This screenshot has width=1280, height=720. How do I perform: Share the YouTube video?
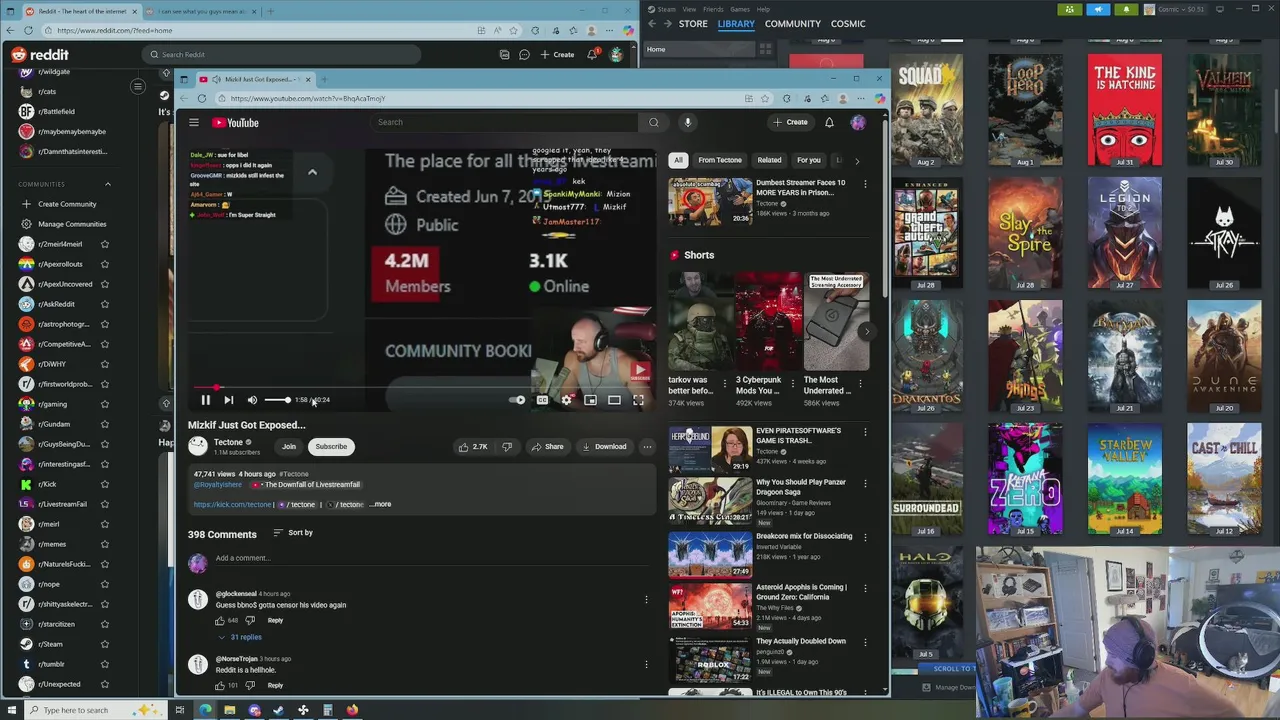point(547,447)
